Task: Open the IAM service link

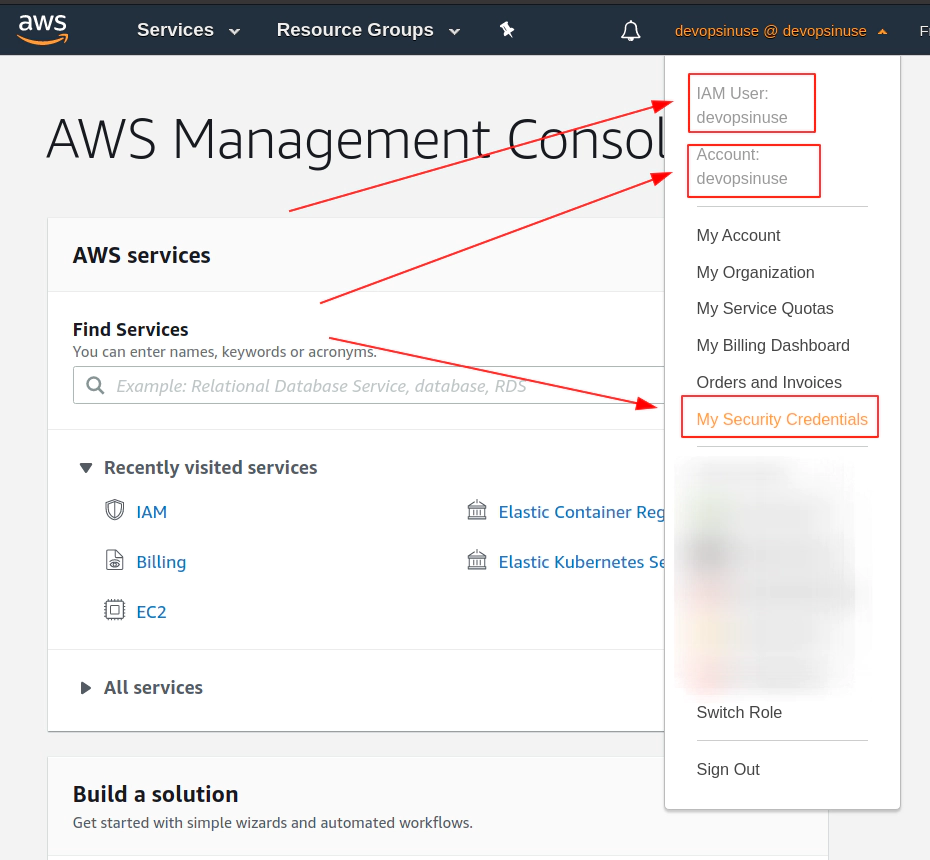Action: click(151, 512)
